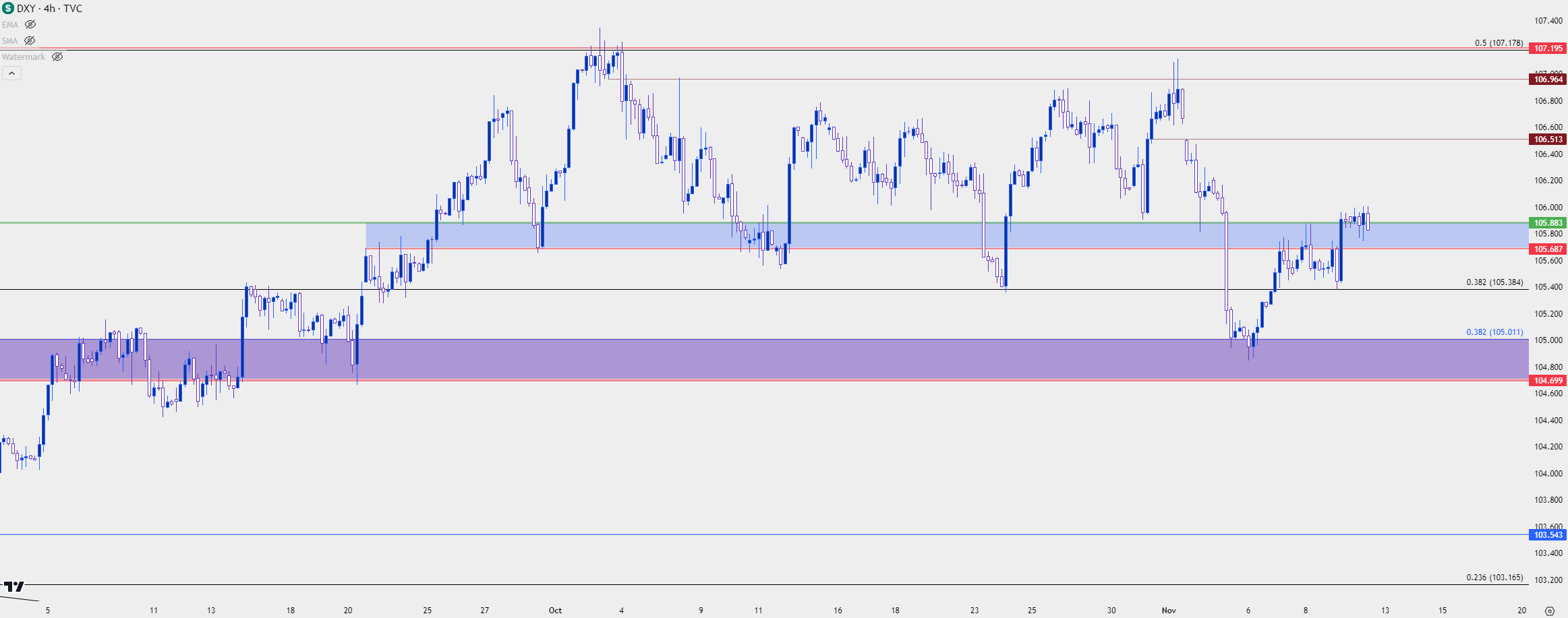Click Fibonacci label 0.236 (103.165)
The image size is (1568, 618).
pos(1494,577)
